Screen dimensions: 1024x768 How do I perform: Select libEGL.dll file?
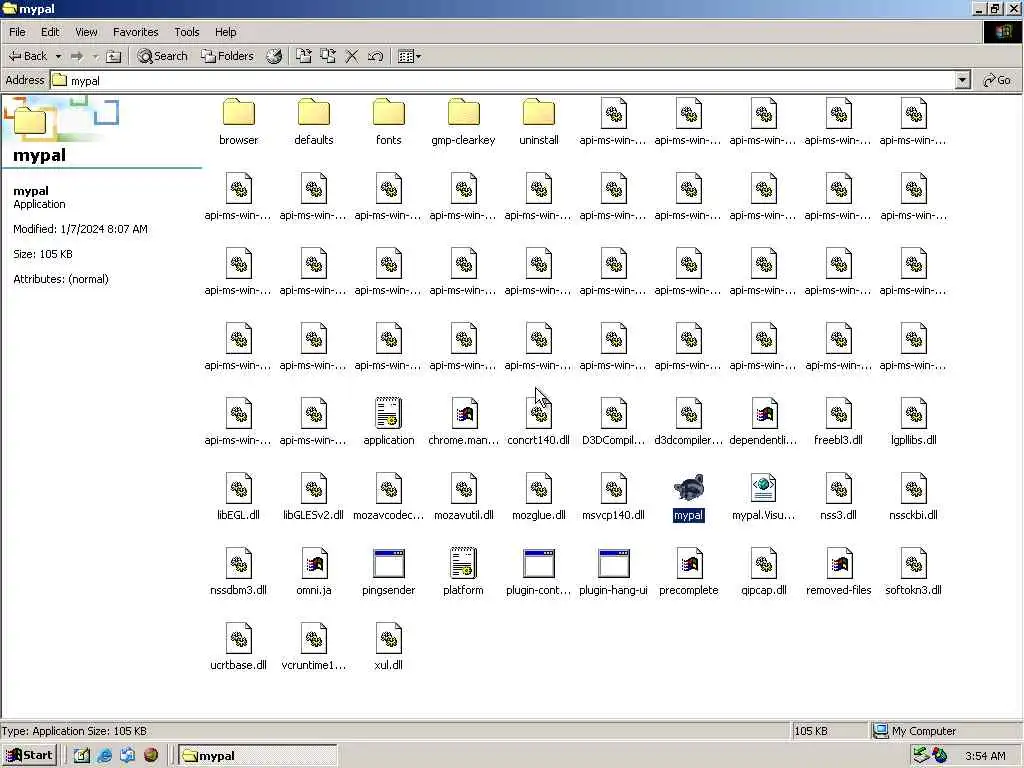click(x=238, y=497)
